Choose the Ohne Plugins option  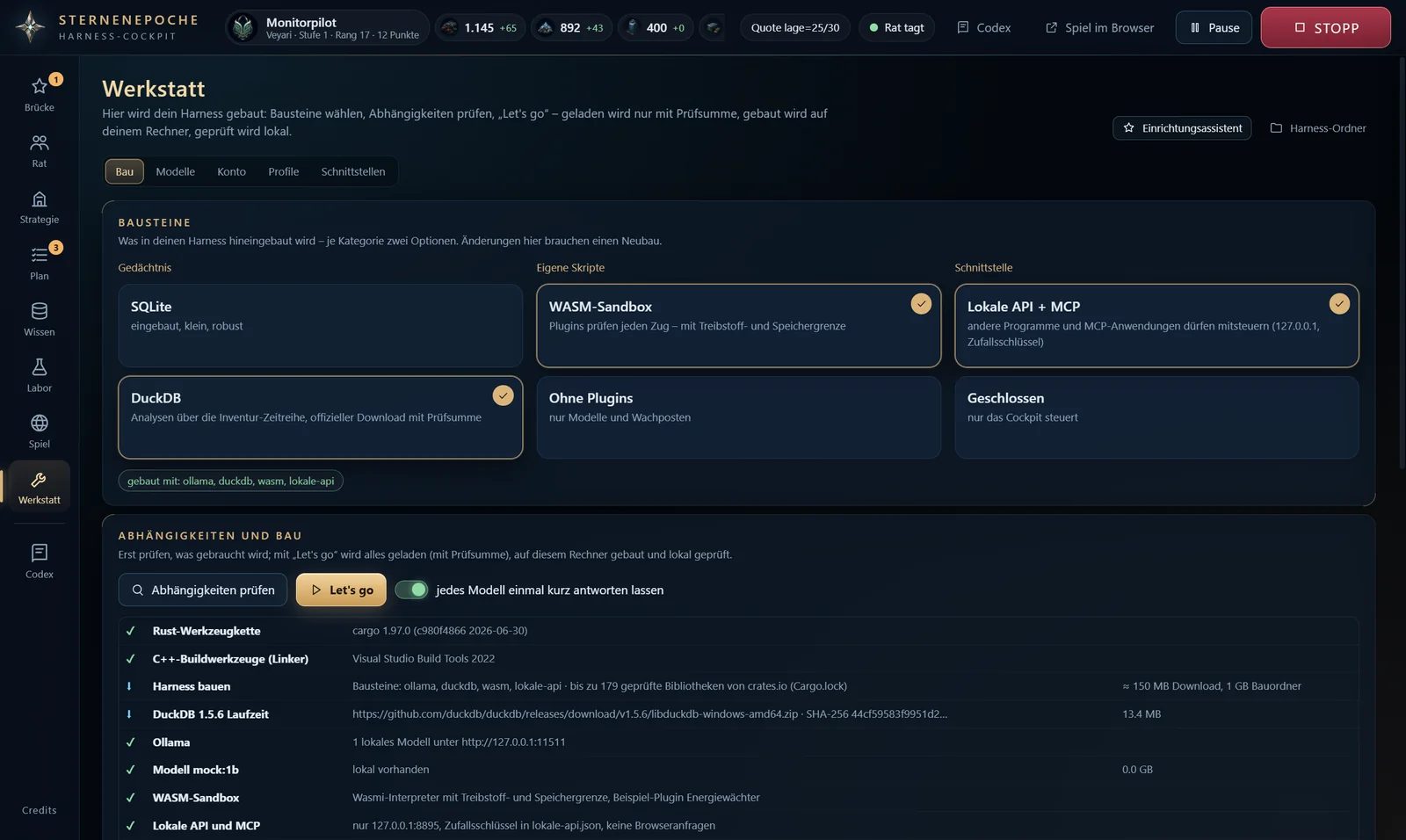739,417
